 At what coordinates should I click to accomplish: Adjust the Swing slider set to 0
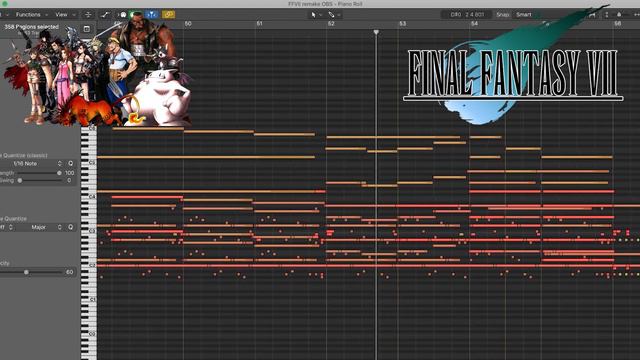click(20, 180)
